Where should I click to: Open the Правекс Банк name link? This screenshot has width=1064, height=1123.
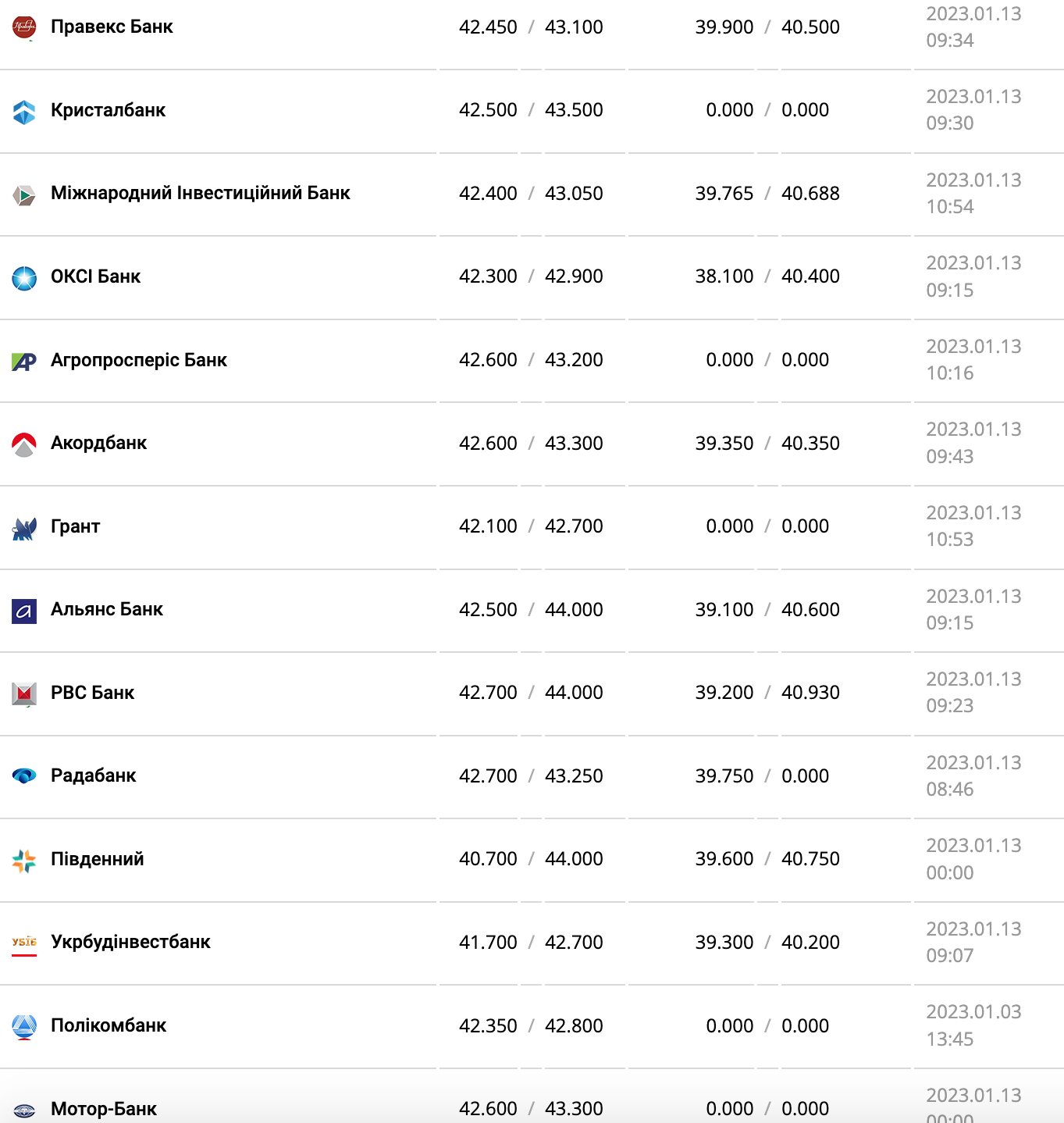pos(112,27)
